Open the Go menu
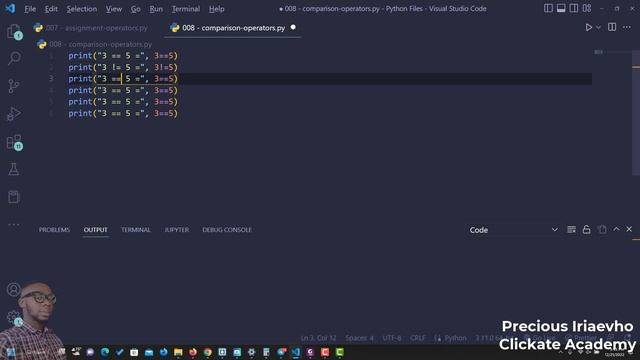 tap(136, 9)
